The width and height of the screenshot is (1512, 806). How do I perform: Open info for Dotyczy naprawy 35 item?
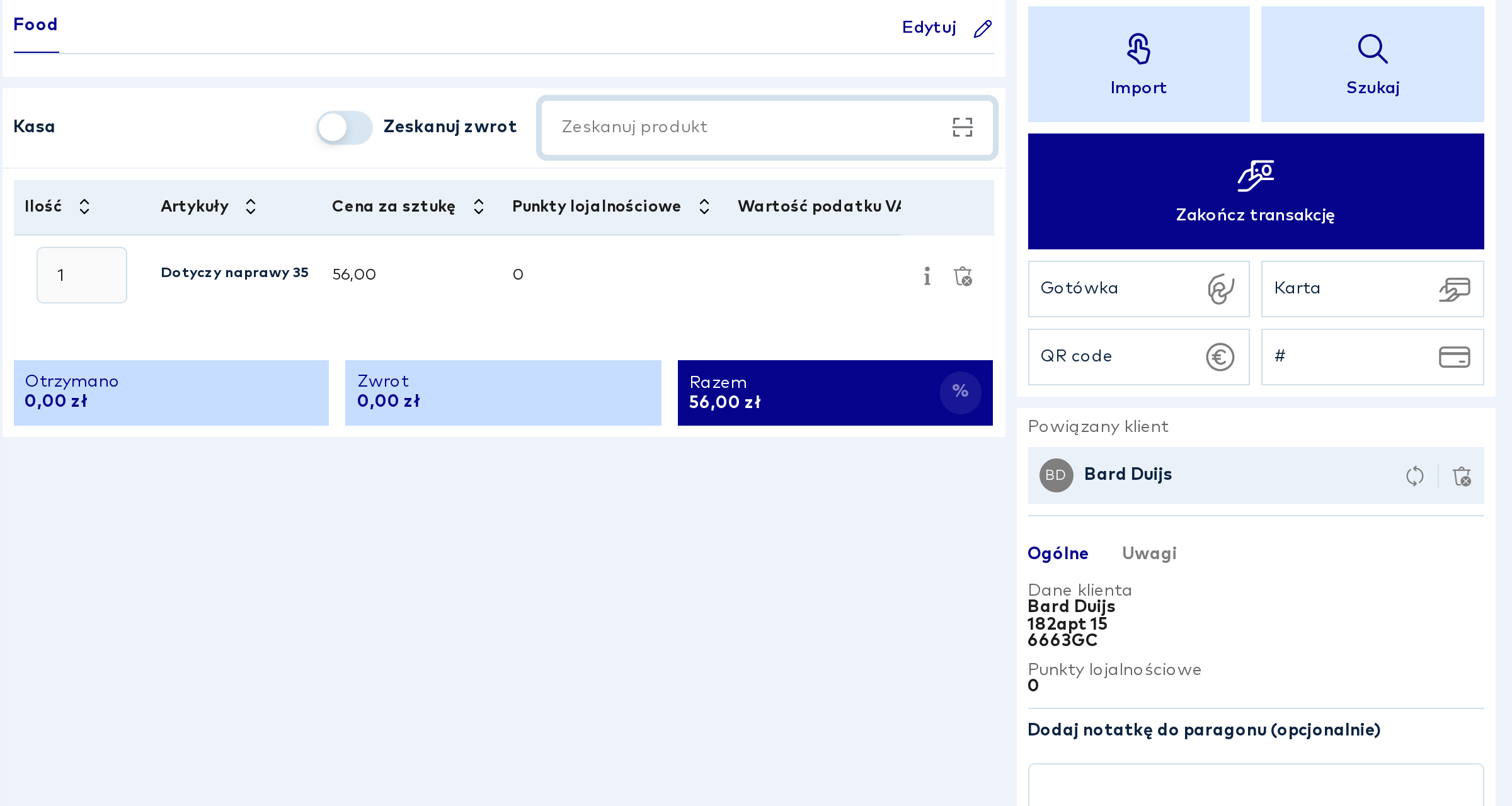[x=927, y=276]
